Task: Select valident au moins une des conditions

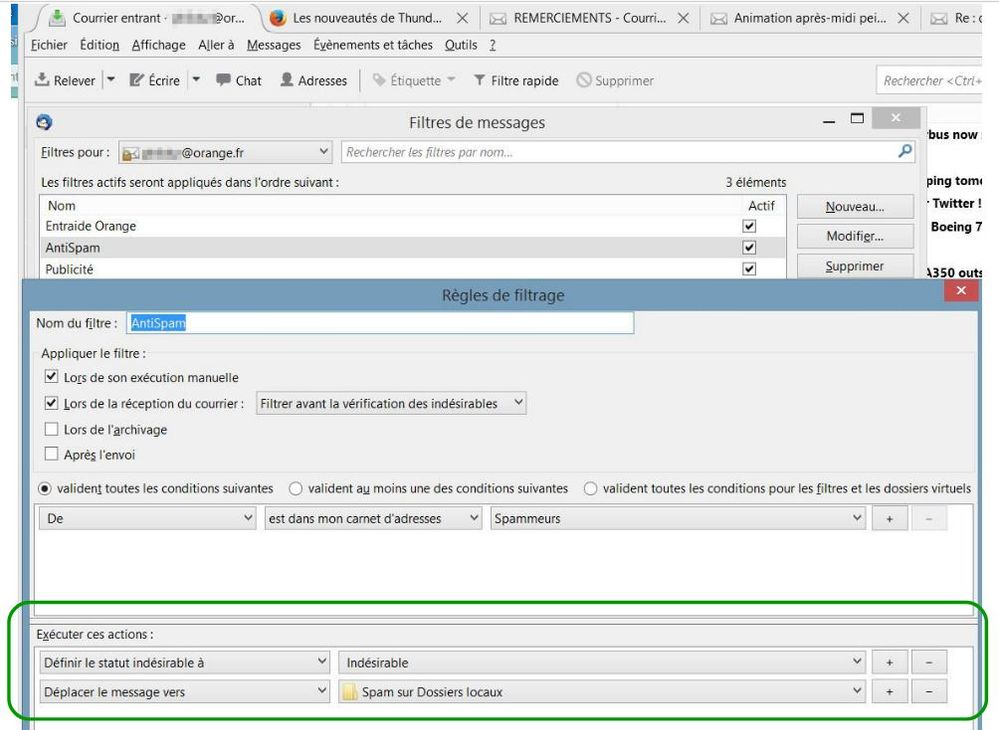Action: (x=296, y=489)
